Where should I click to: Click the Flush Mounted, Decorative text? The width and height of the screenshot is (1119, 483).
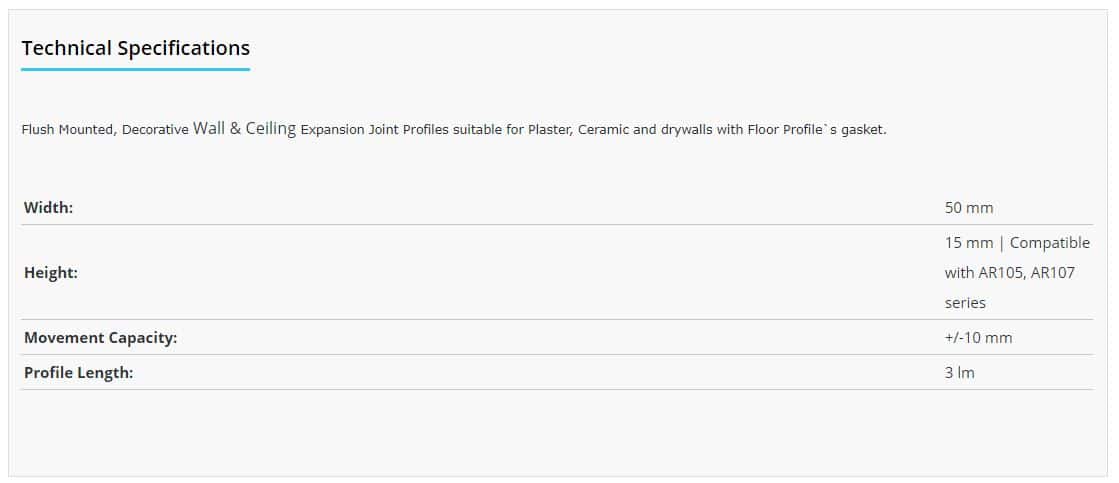click(x=105, y=131)
